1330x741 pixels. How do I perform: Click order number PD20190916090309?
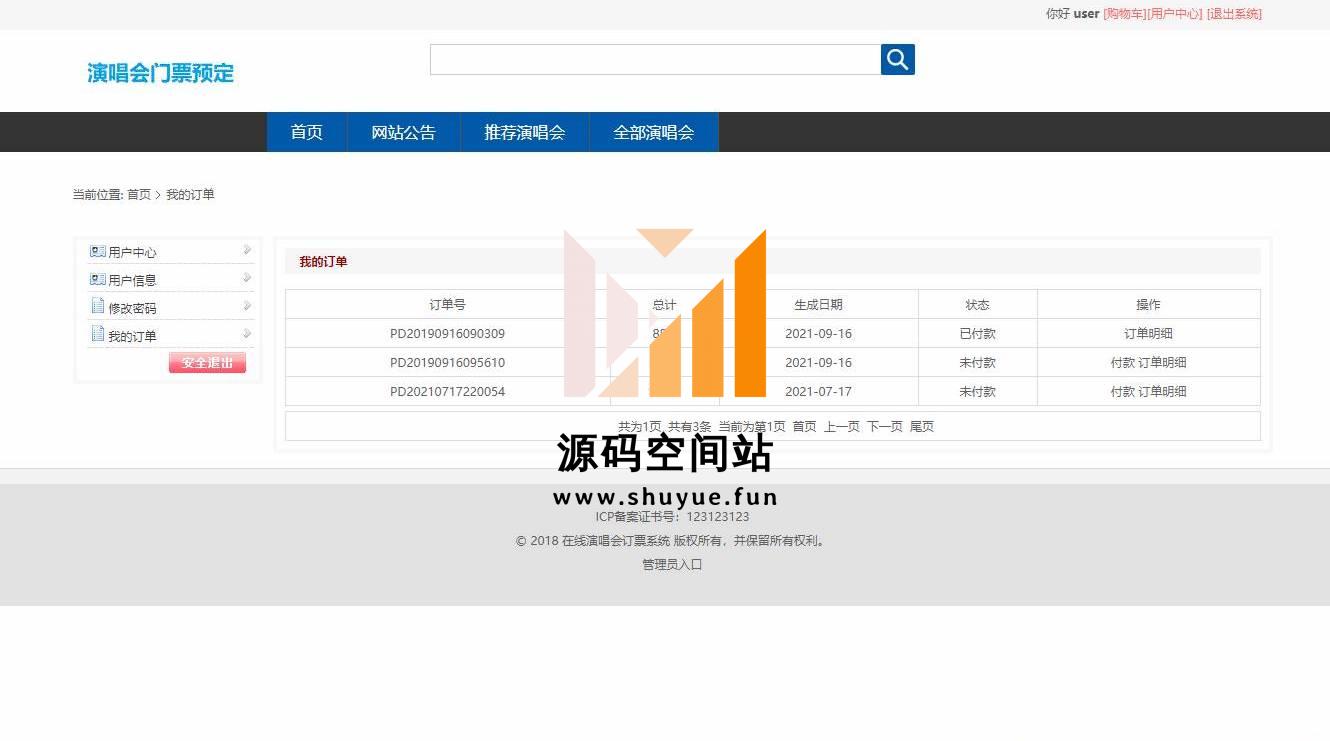(447, 334)
